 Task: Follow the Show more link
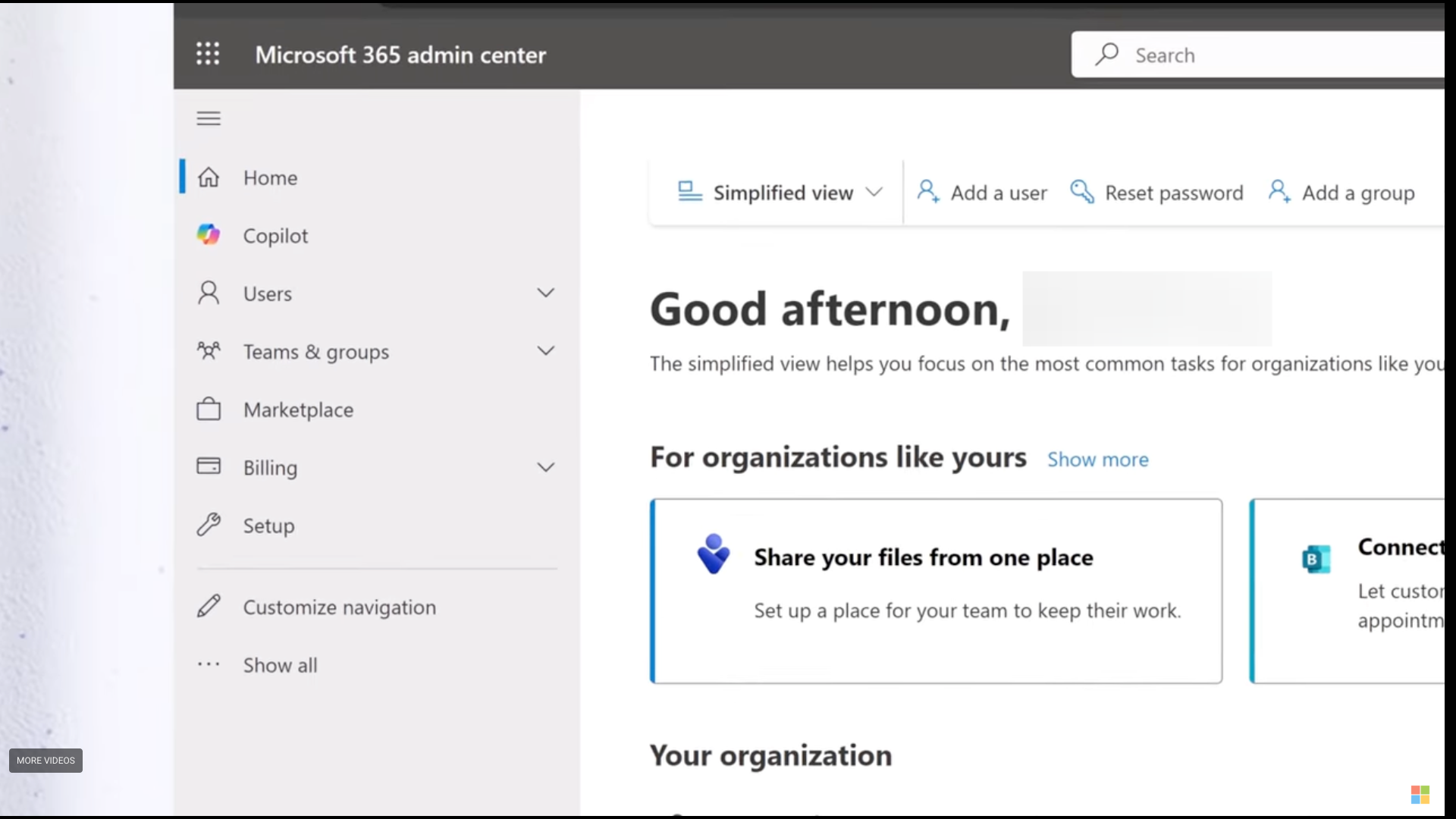(1097, 460)
